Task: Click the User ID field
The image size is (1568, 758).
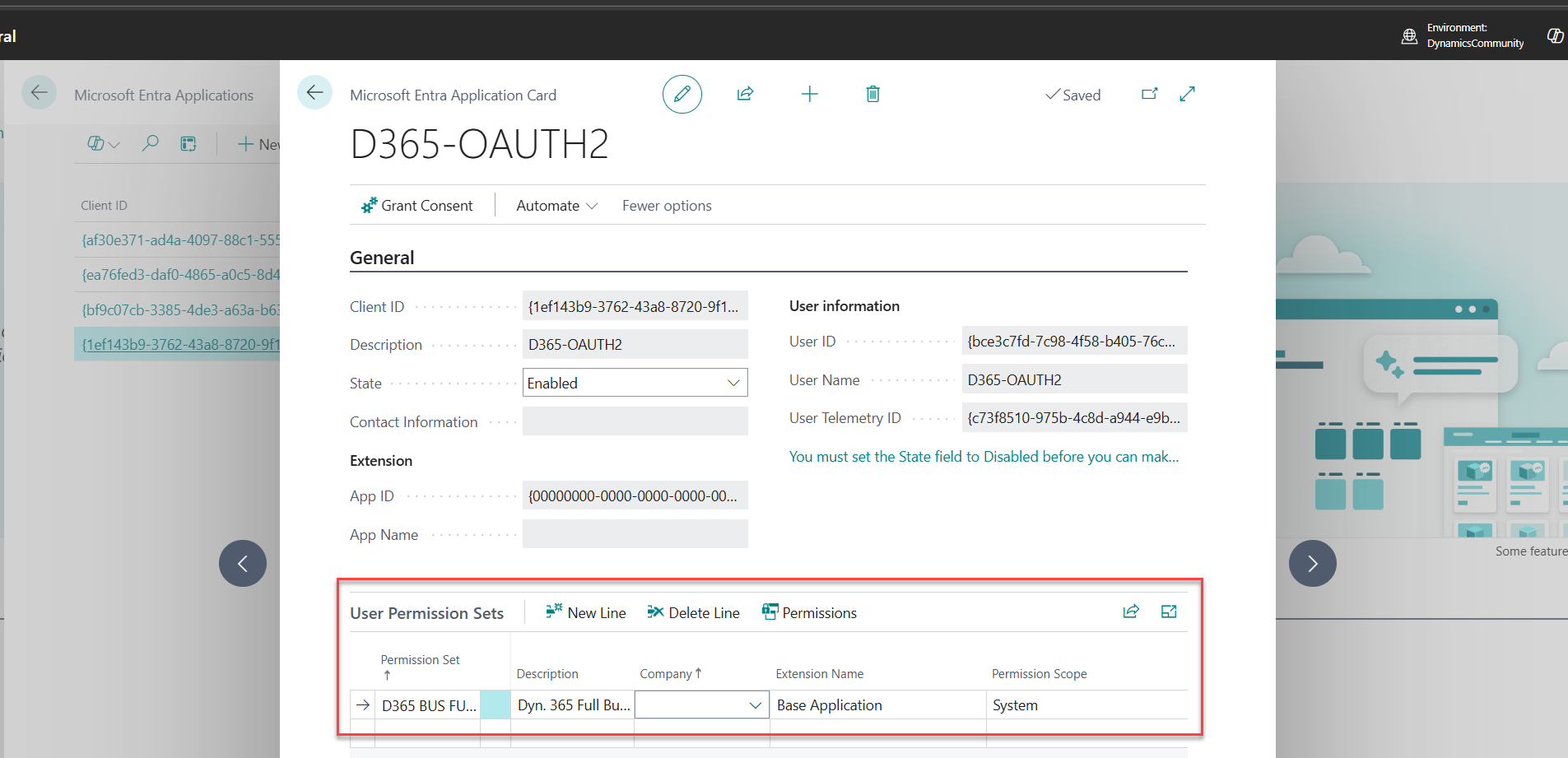Action: [1074, 341]
